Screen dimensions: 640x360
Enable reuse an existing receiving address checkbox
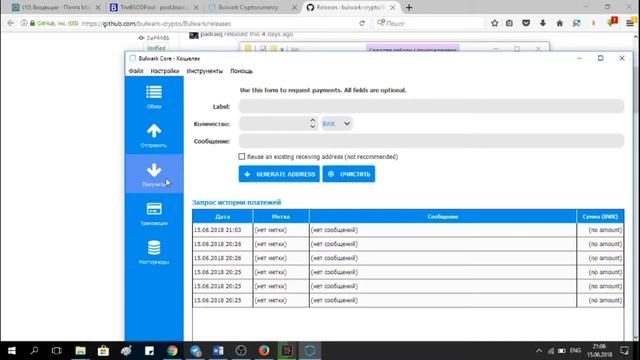(242, 157)
